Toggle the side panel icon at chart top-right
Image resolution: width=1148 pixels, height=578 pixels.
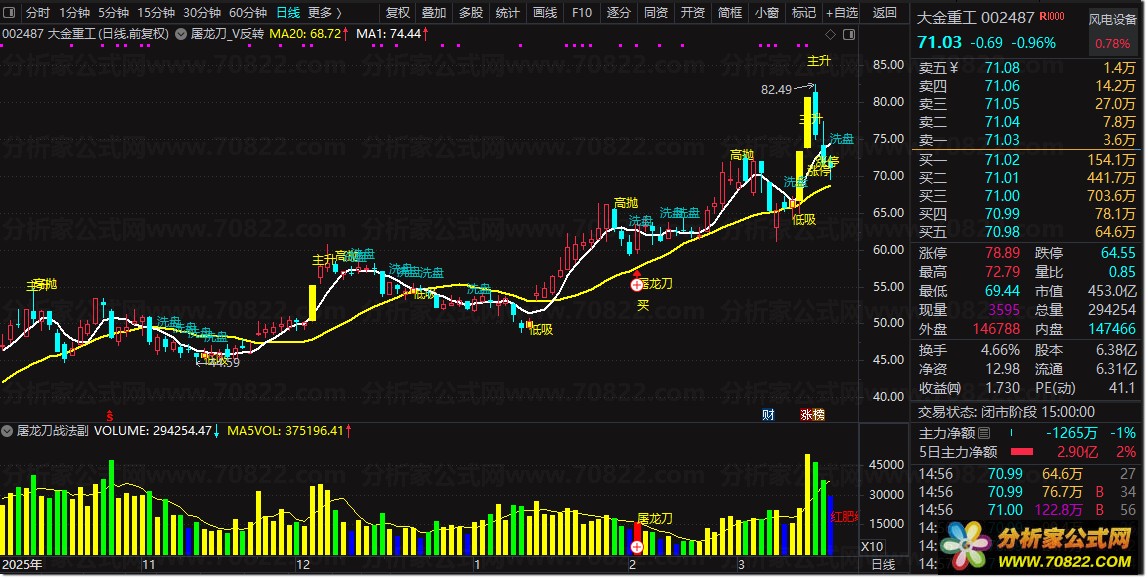point(849,34)
